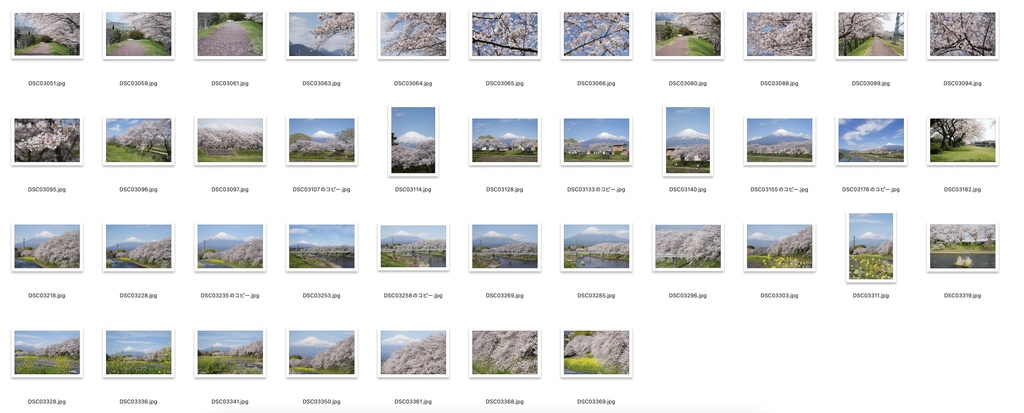Select the file name label DSC03369.jpg

596,402
